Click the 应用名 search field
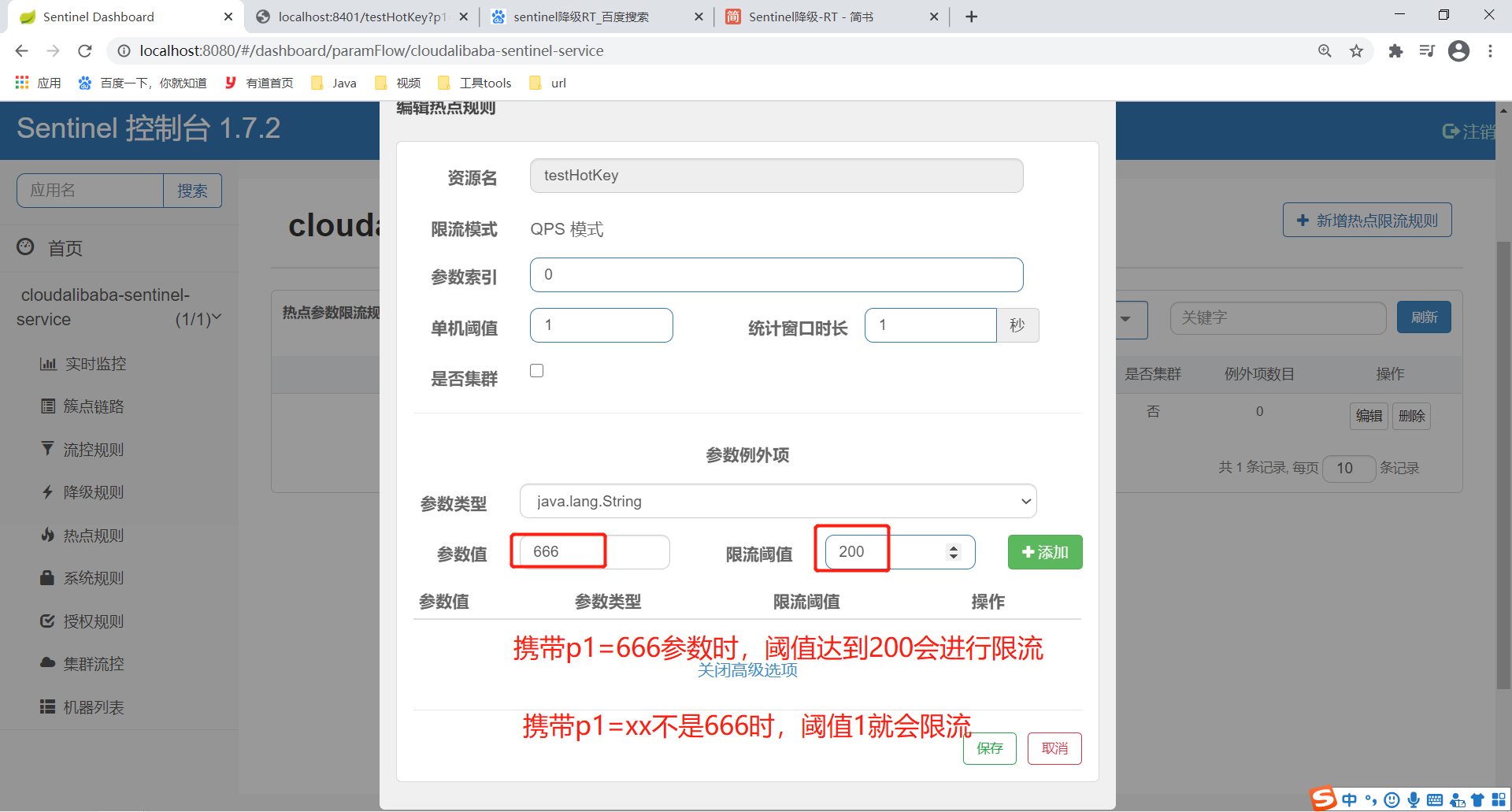The width and height of the screenshot is (1512, 812). click(x=90, y=191)
